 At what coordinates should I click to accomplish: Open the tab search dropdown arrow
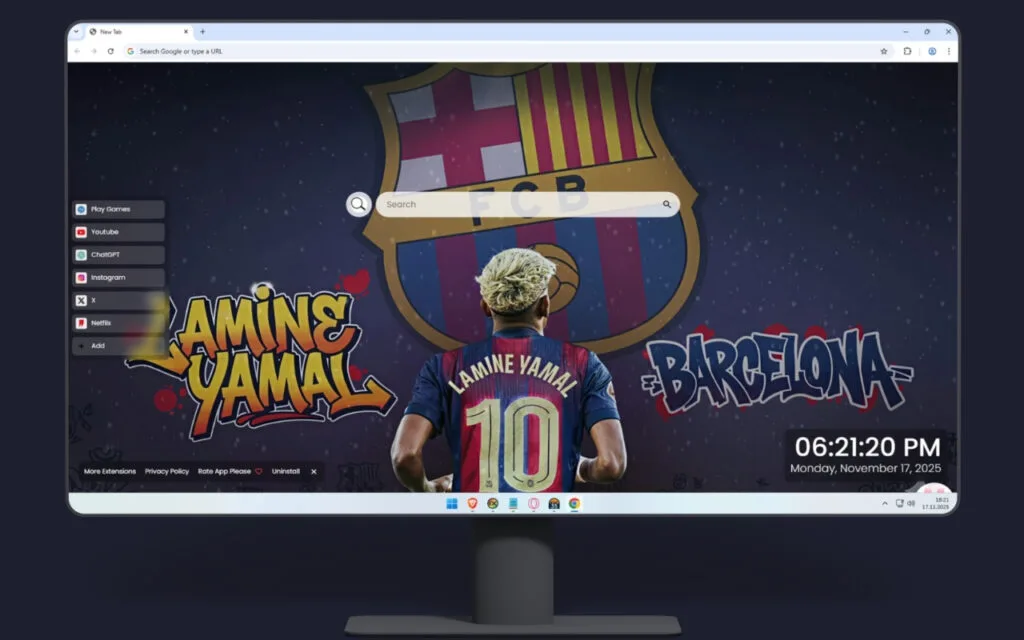(x=76, y=31)
